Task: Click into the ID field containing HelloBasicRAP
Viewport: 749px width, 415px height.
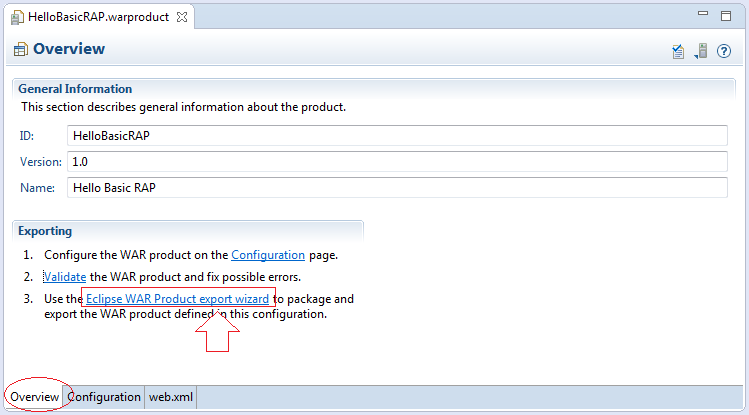Action: (x=397, y=136)
